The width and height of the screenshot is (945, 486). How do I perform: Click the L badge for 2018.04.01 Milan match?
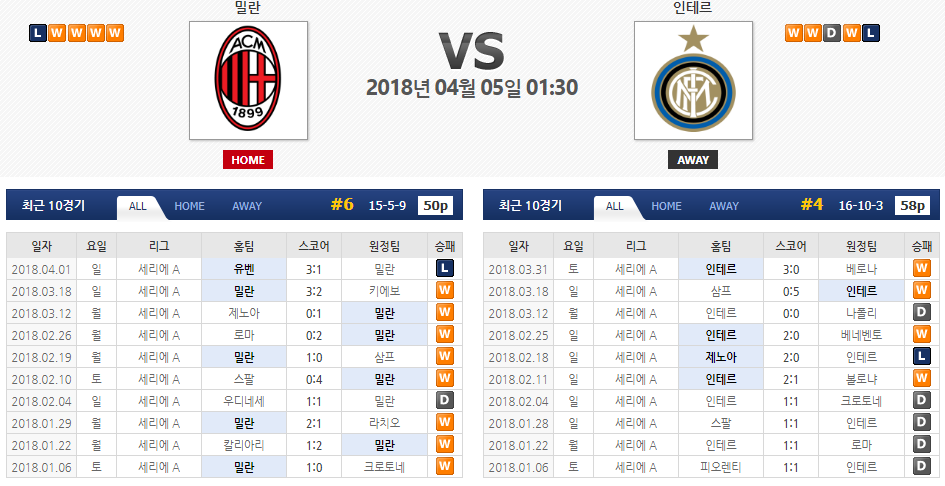445,268
